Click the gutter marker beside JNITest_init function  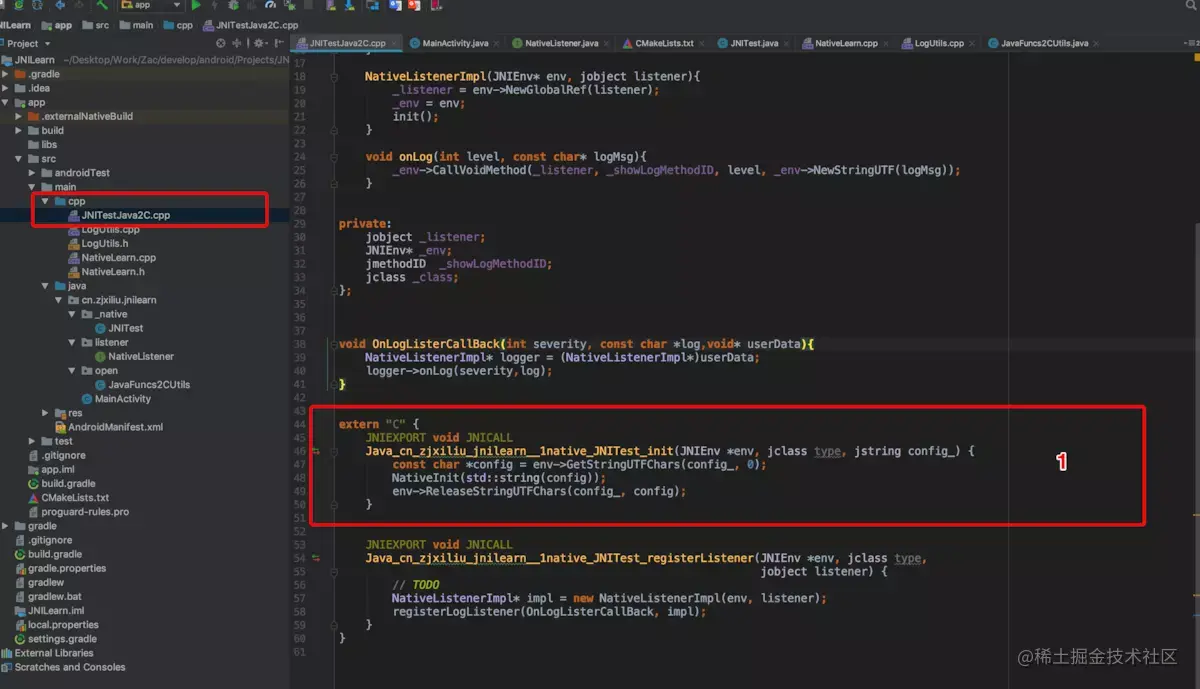coord(316,451)
